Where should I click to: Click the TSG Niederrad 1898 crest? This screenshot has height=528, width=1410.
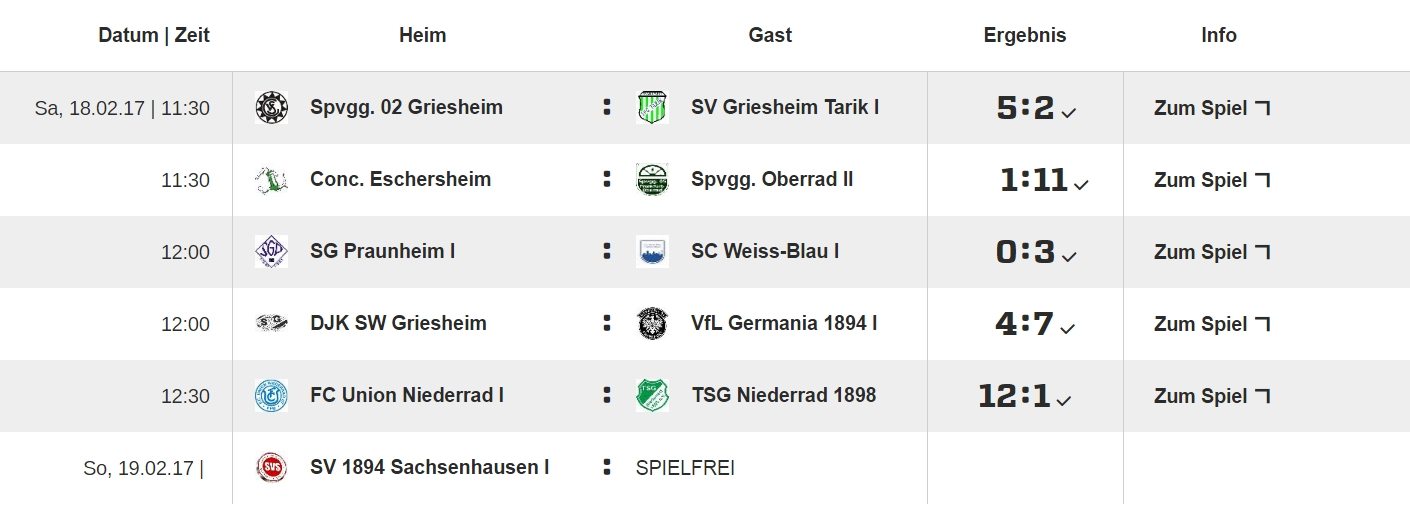[x=652, y=396]
